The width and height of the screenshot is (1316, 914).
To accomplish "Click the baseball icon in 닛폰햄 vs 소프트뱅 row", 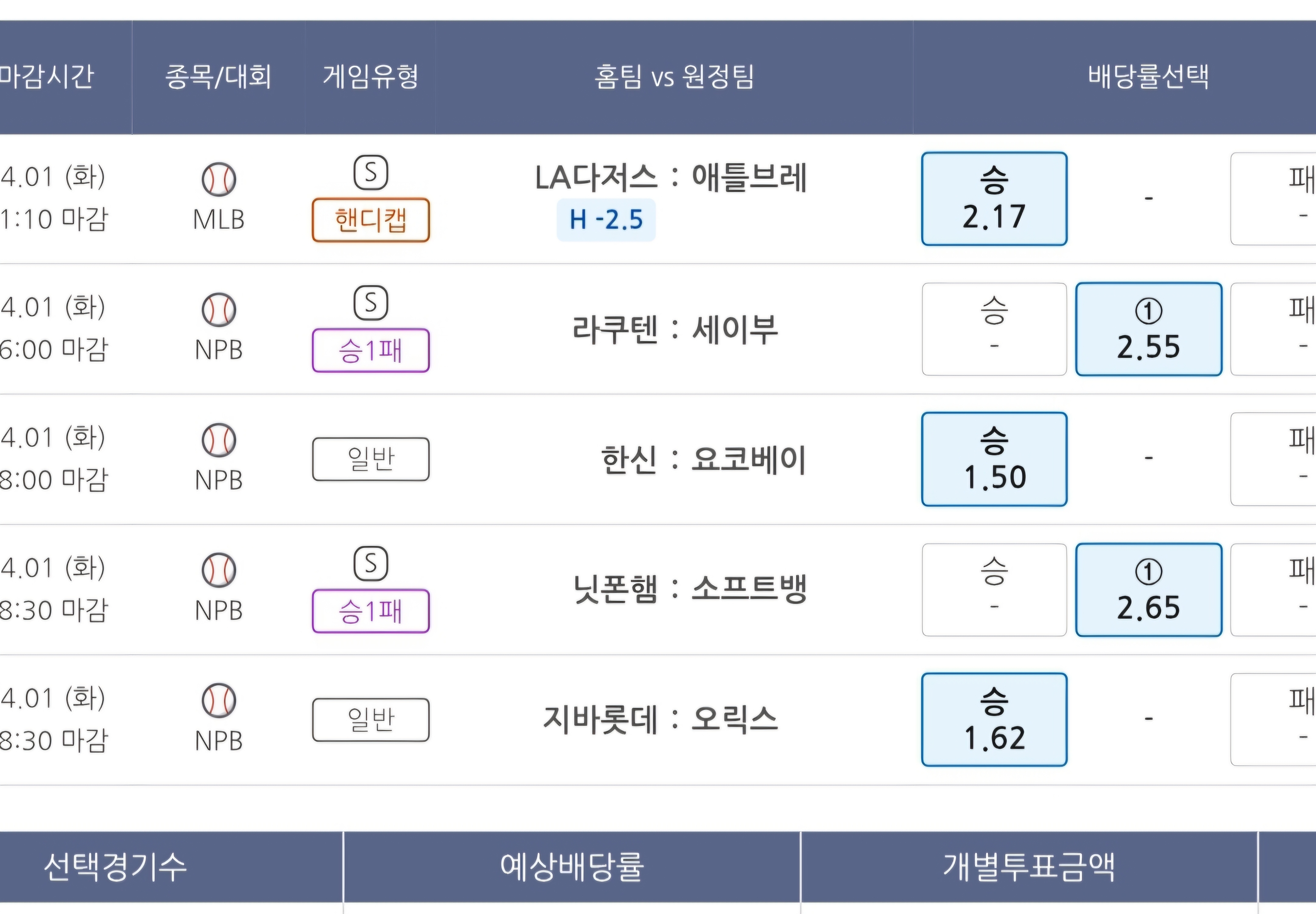I will (x=219, y=570).
